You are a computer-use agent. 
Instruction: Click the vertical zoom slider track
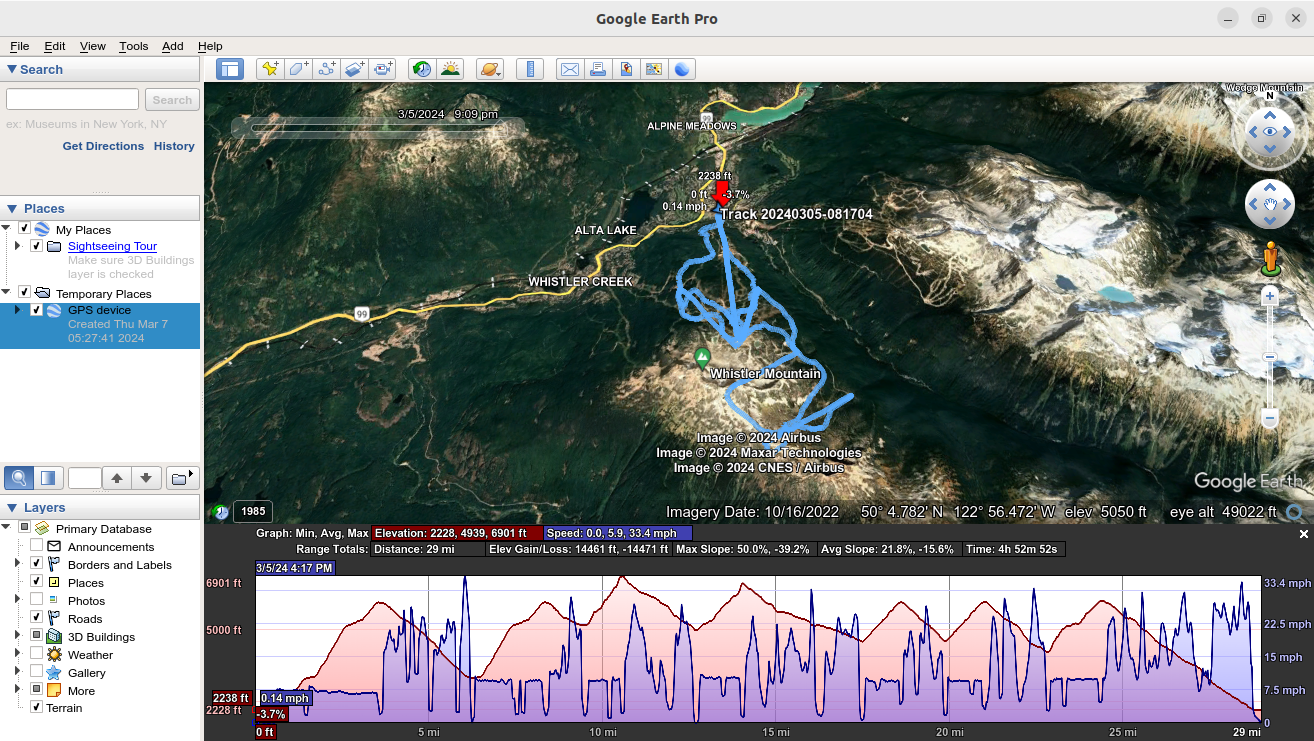click(1270, 356)
